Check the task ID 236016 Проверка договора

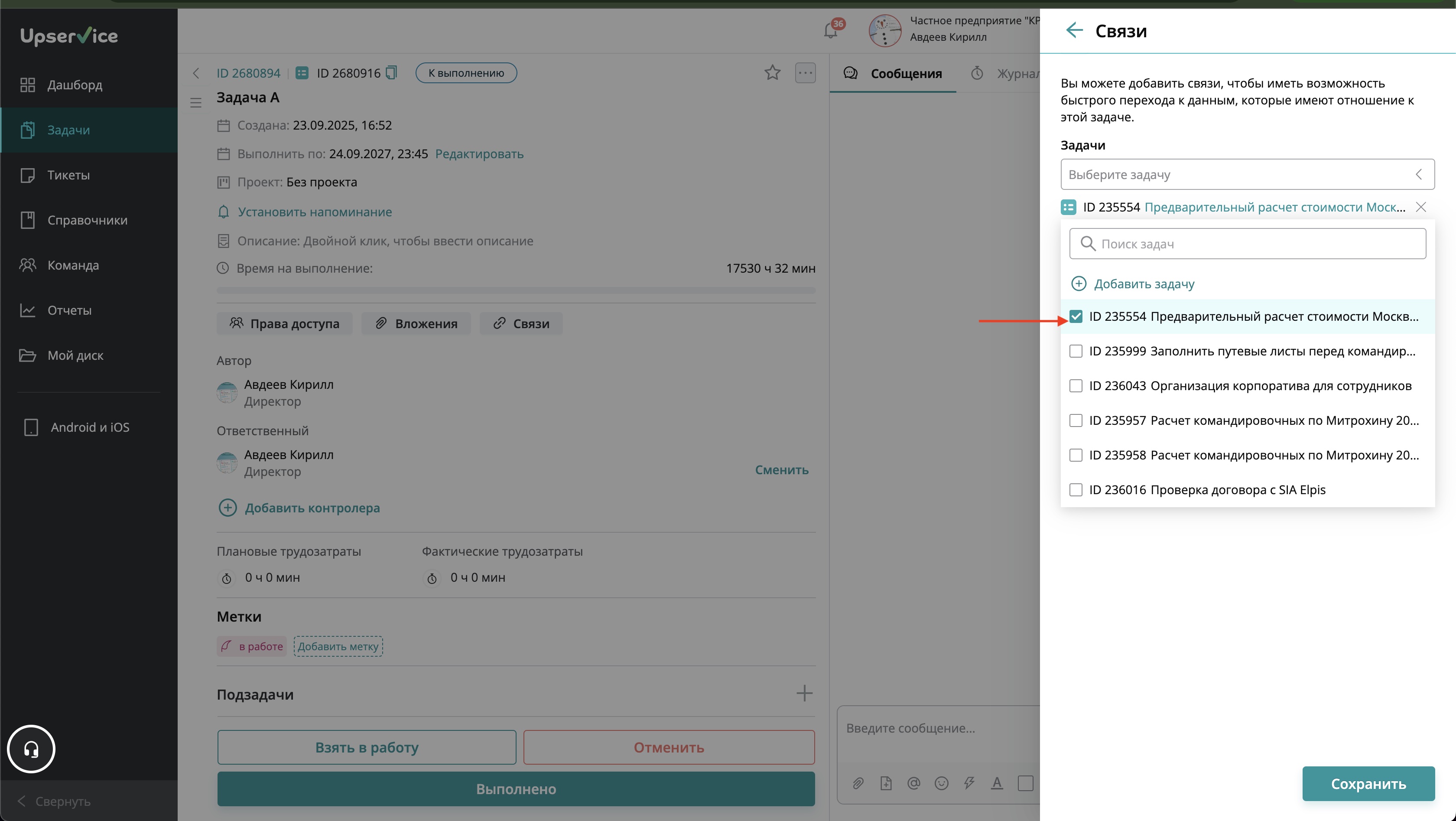point(1076,490)
